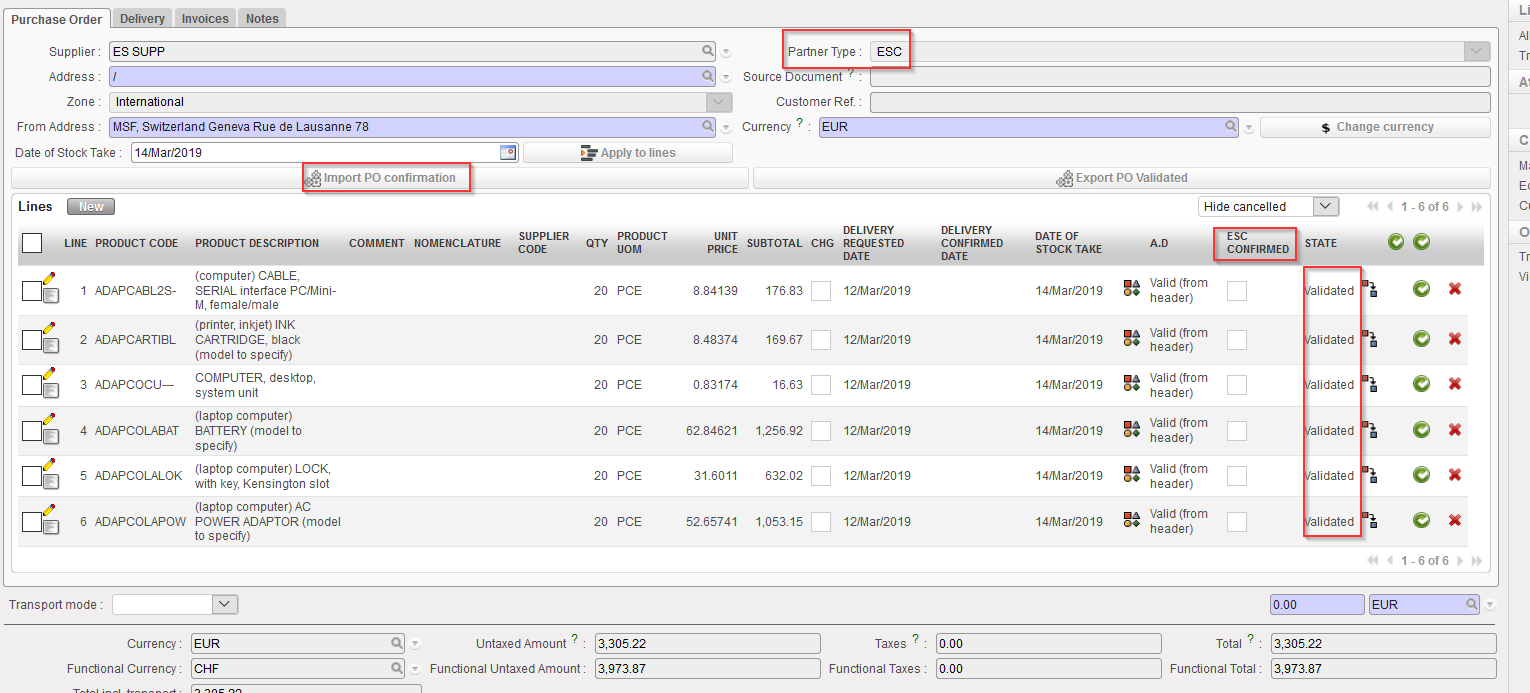1530x693 pixels.
Task: Click the green confirm icon on line 2
Action: coord(1421,339)
